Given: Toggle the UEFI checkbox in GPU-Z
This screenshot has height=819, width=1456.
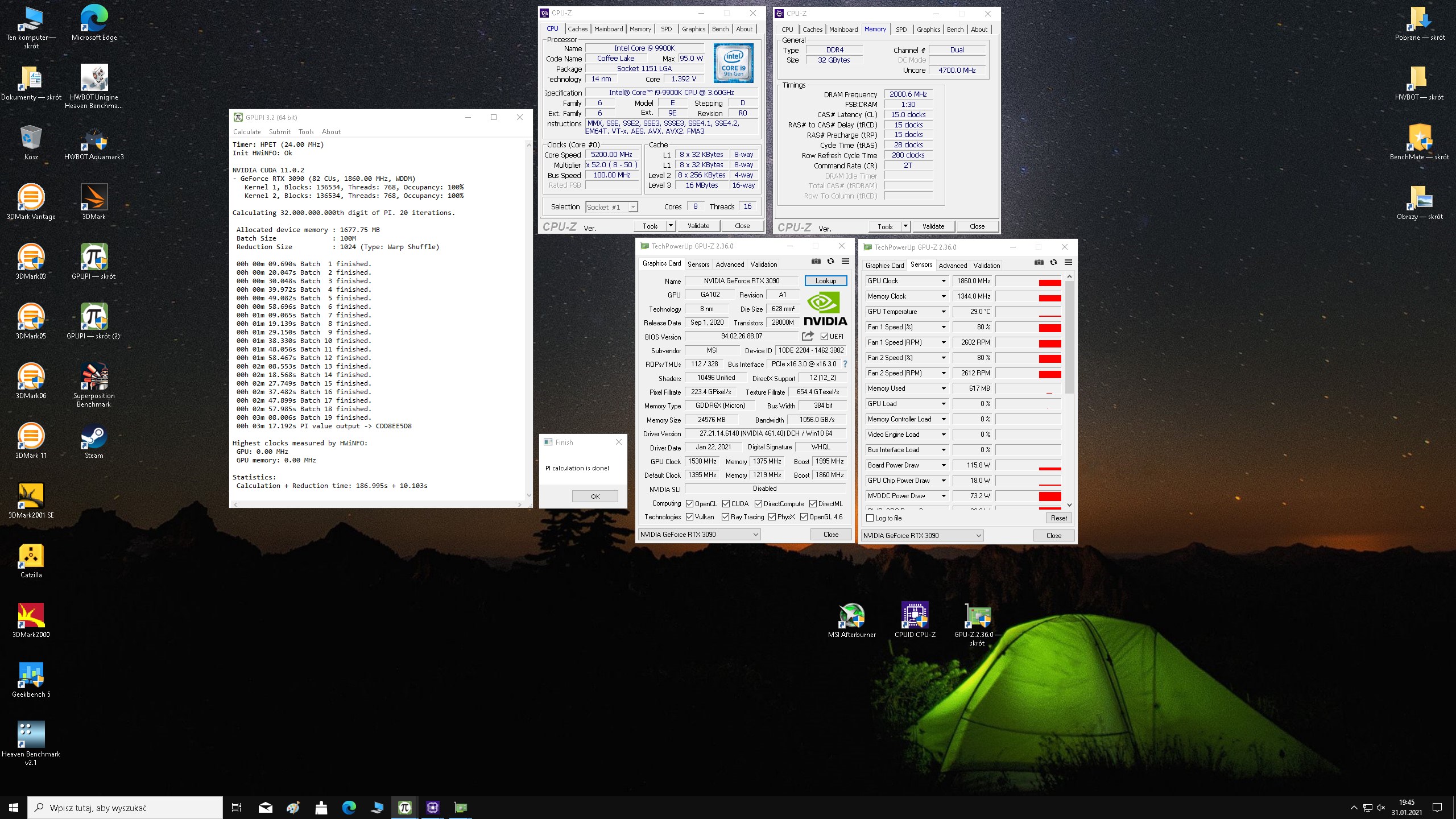Looking at the screenshot, I should pos(824,336).
